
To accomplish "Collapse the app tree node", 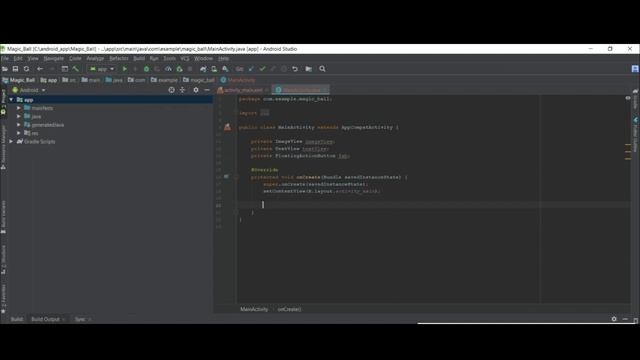I will 11,100.
